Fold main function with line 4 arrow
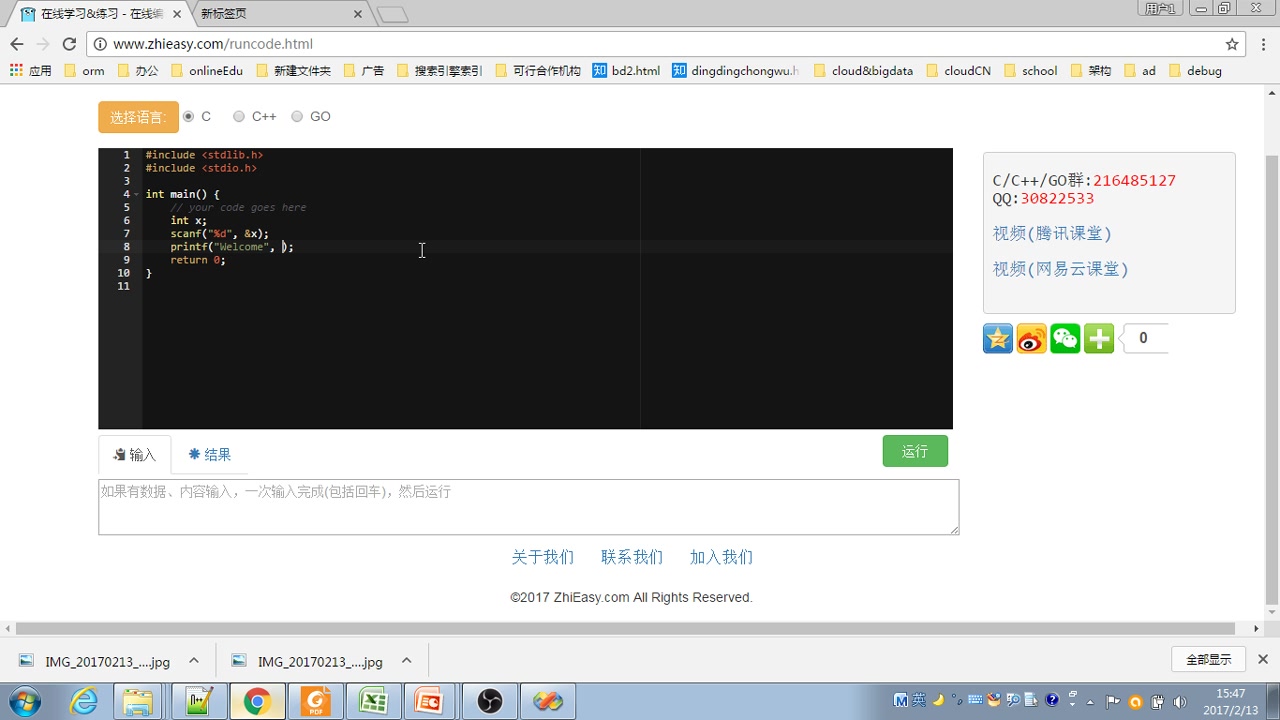 tap(137, 194)
